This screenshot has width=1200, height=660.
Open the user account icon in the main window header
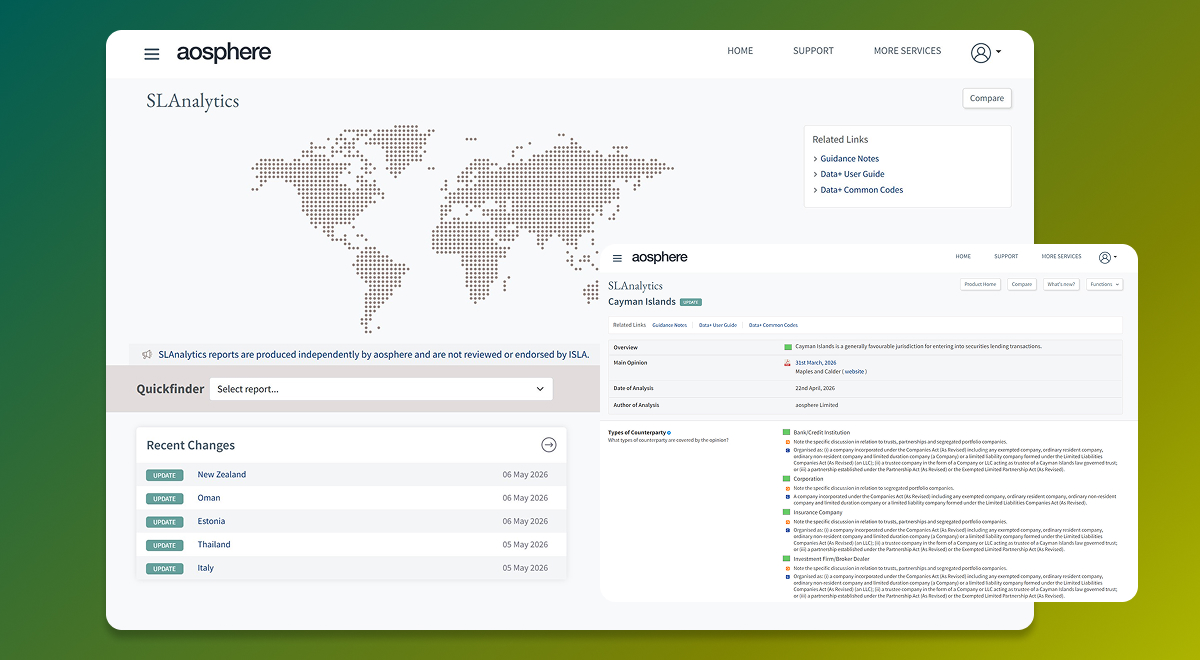pyautogui.click(x=980, y=53)
